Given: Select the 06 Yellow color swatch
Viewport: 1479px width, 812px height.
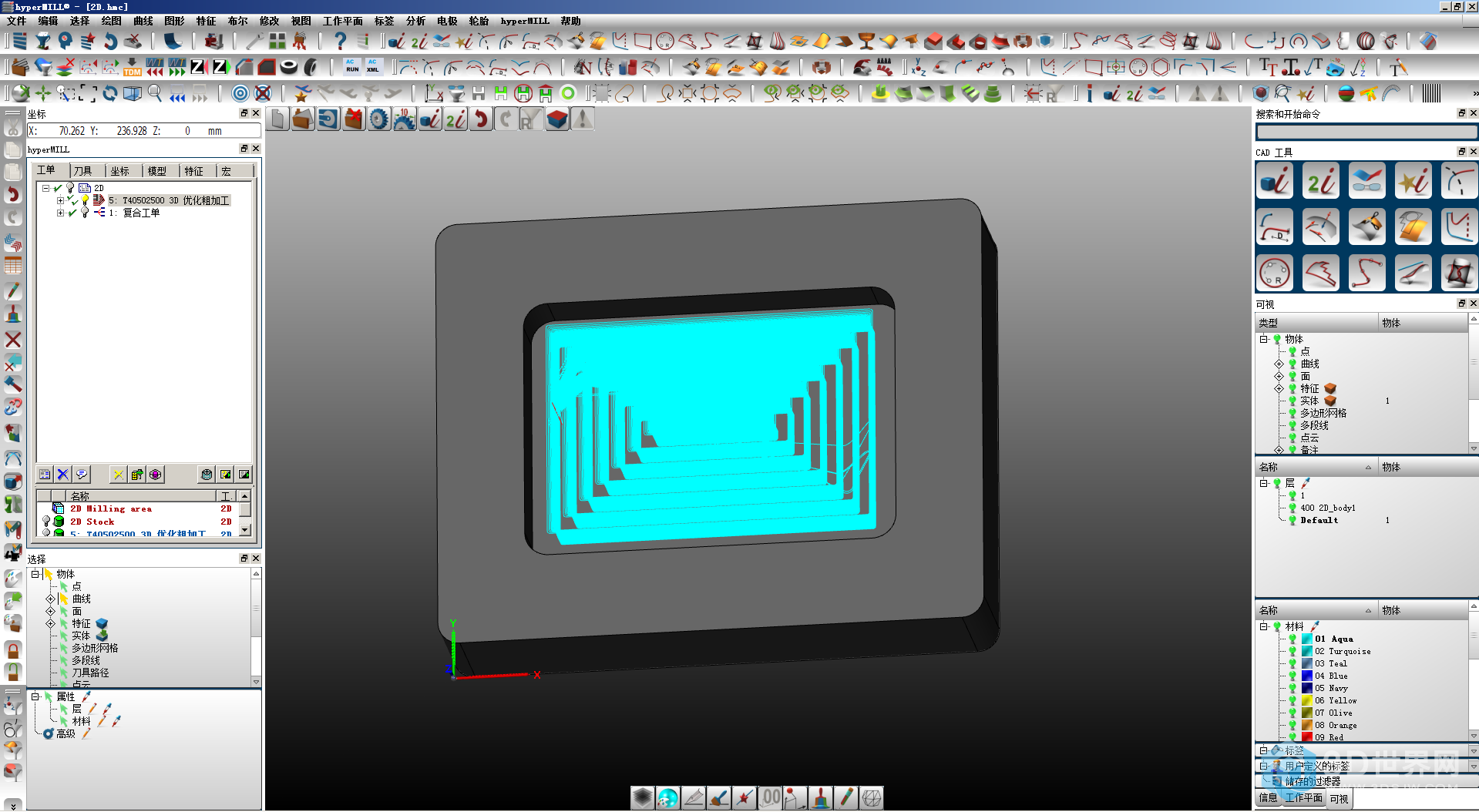Looking at the screenshot, I should [x=1307, y=700].
